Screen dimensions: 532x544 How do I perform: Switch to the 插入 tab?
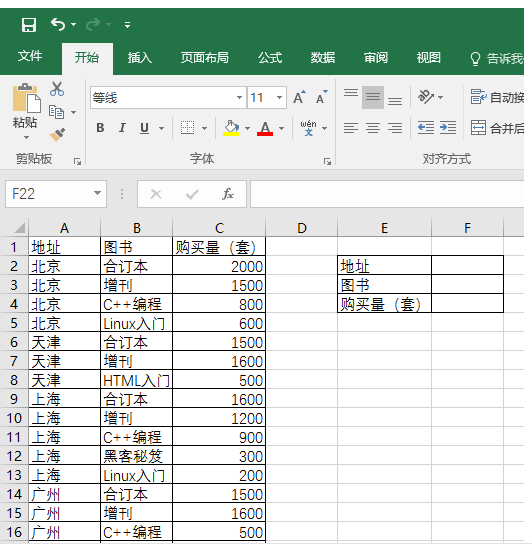click(x=140, y=58)
